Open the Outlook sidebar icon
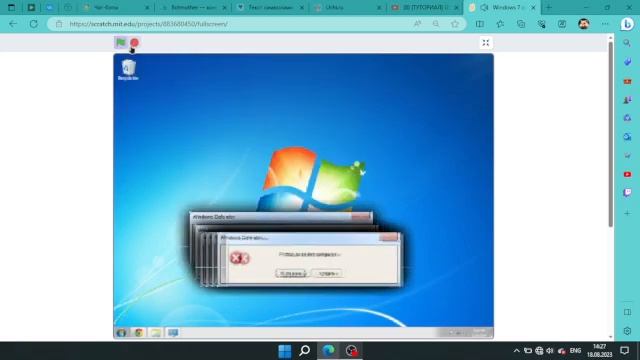640x360 pixels. 627,137
